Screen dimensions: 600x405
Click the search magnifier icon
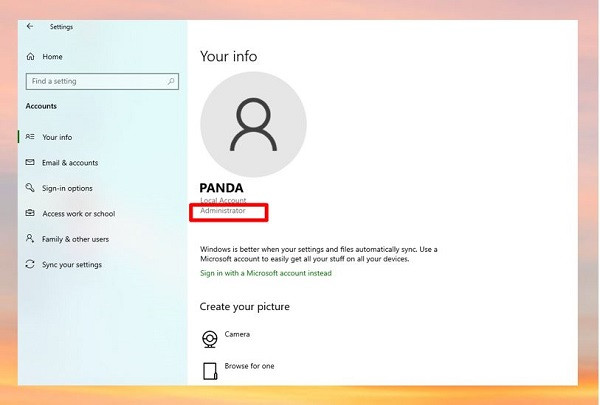[x=171, y=81]
